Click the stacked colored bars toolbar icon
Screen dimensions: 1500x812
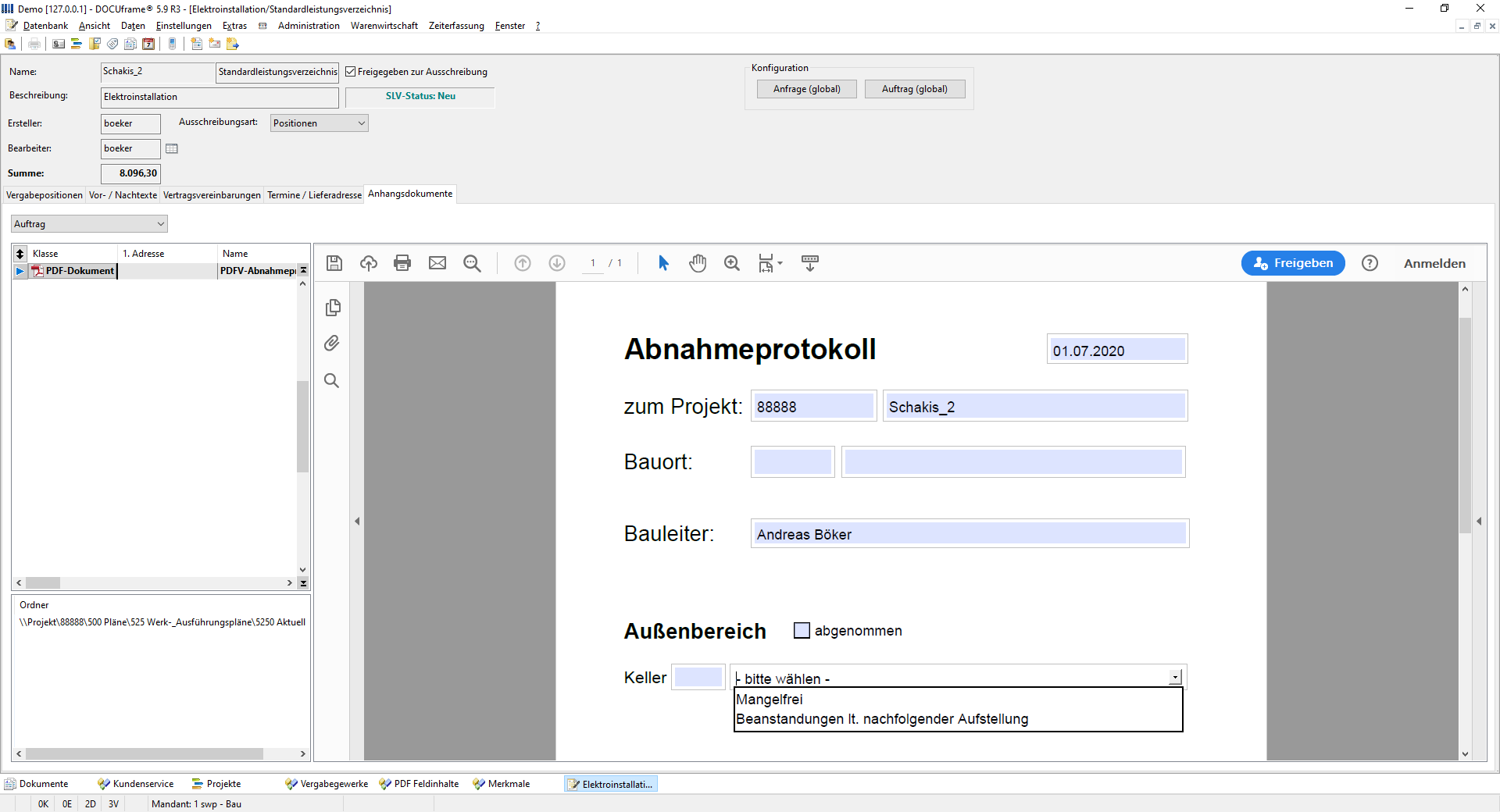click(x=77, y=44)
